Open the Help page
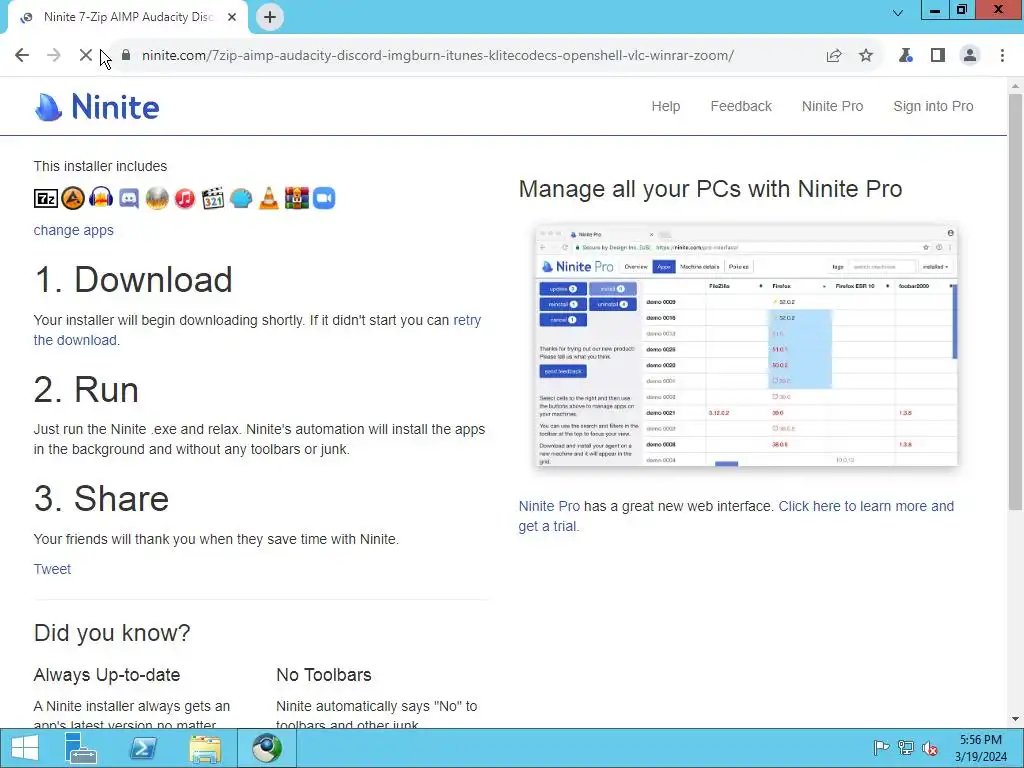The height and width of the screenshot is (768, 1024). (665, 106)
